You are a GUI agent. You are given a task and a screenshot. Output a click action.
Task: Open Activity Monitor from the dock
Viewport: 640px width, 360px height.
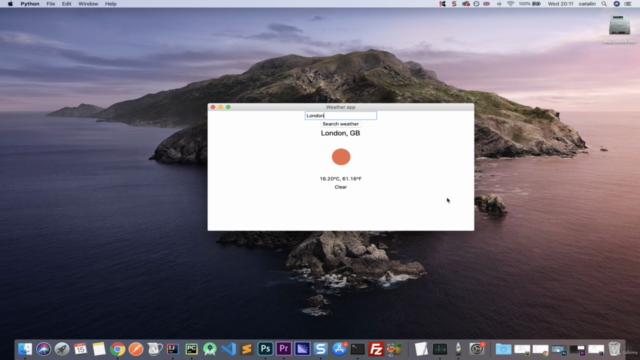[440, 349]
